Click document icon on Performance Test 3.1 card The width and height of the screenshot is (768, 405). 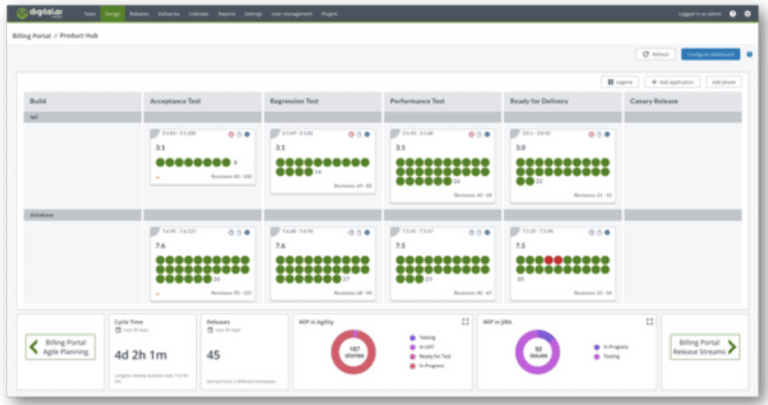tap(478, 134)
